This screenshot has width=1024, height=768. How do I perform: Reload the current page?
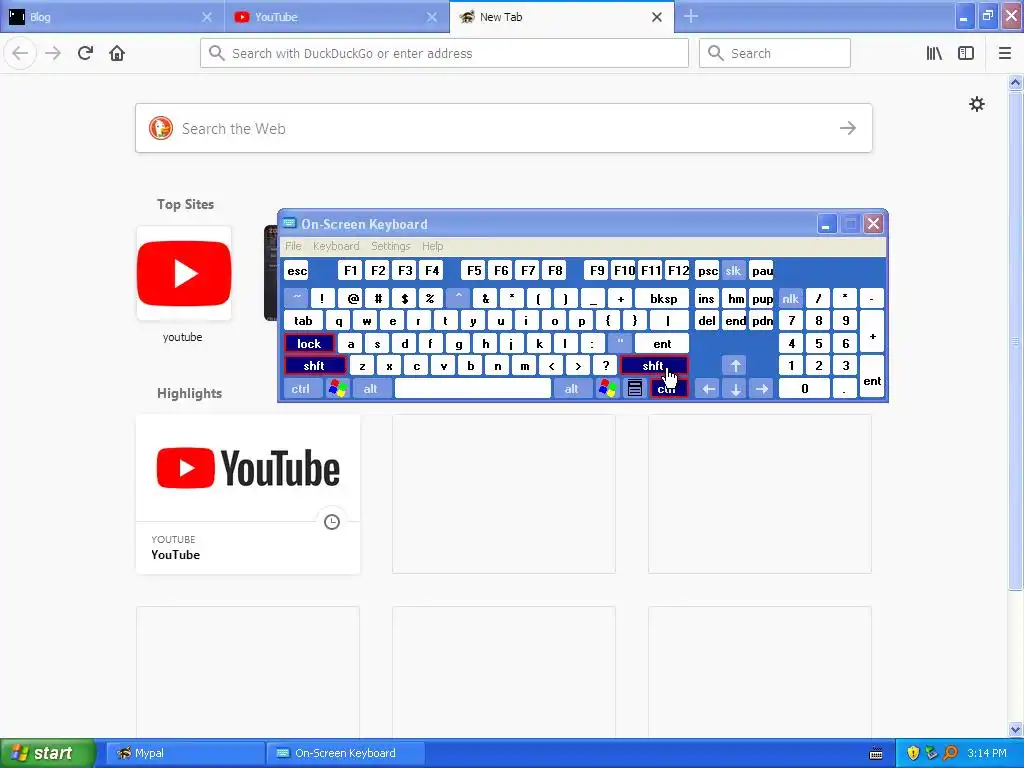(85, 53)
